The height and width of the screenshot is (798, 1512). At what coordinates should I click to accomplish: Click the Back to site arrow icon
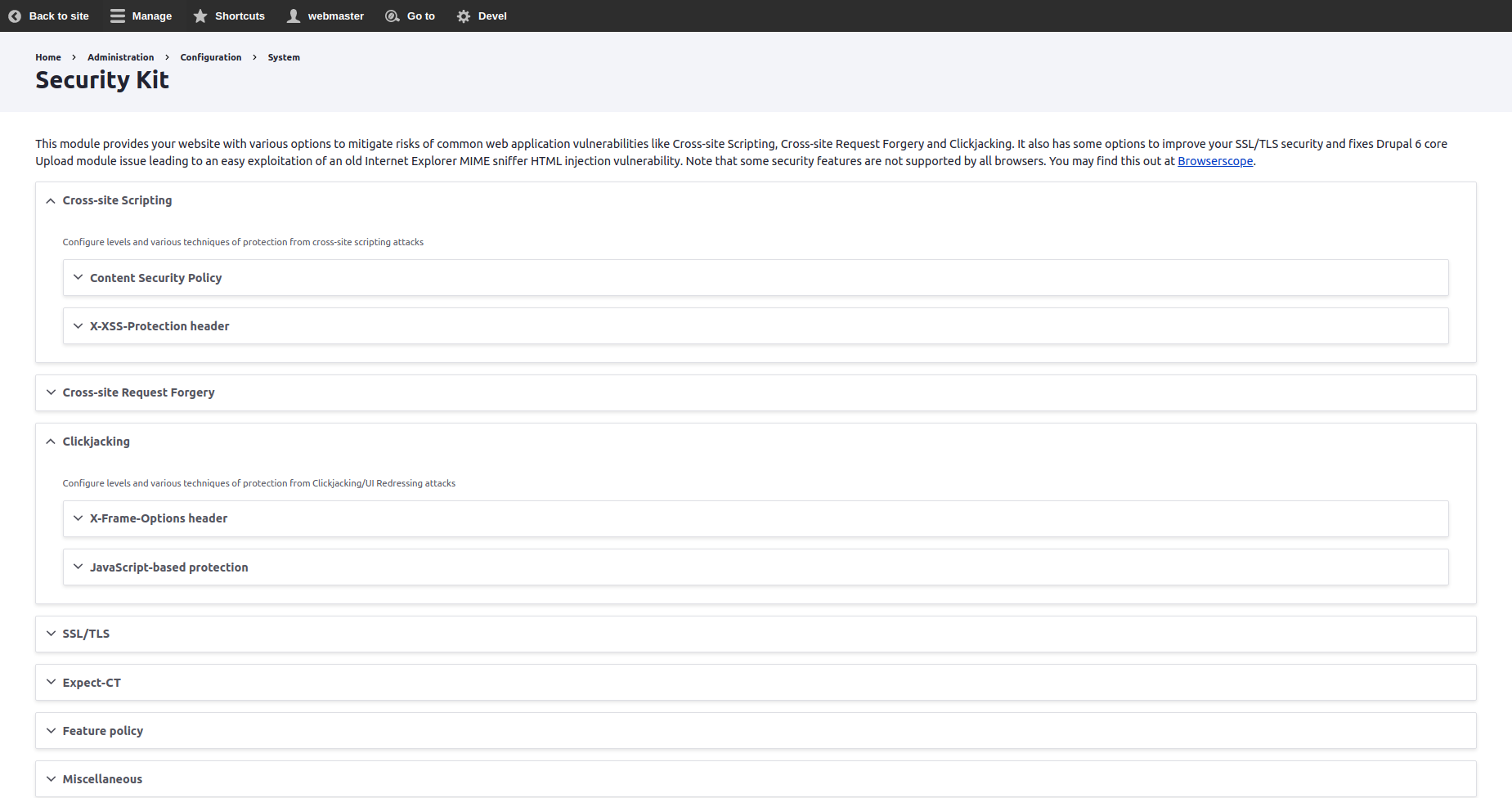15,16
